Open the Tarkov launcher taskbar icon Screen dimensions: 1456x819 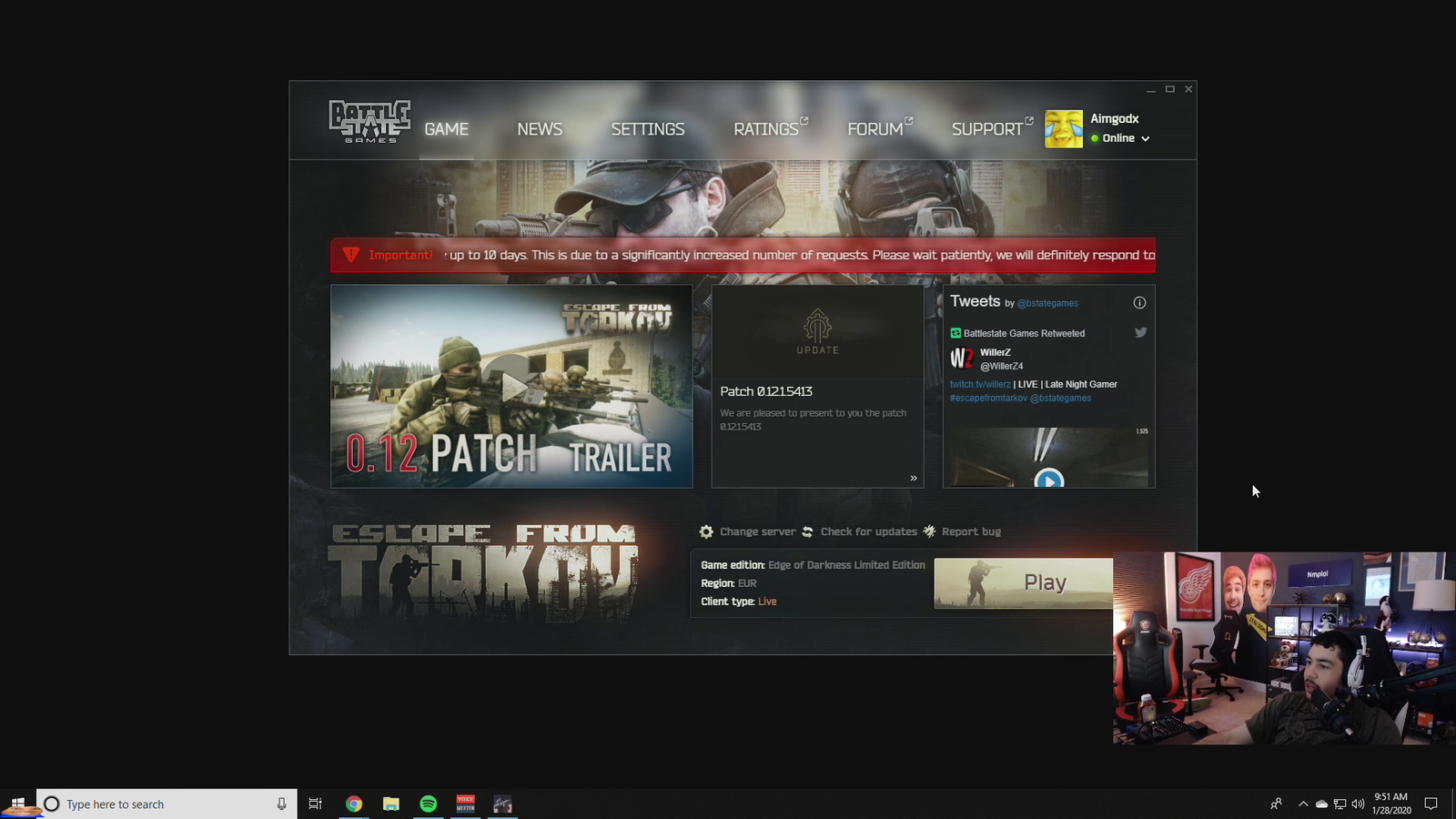coord(502,804)
